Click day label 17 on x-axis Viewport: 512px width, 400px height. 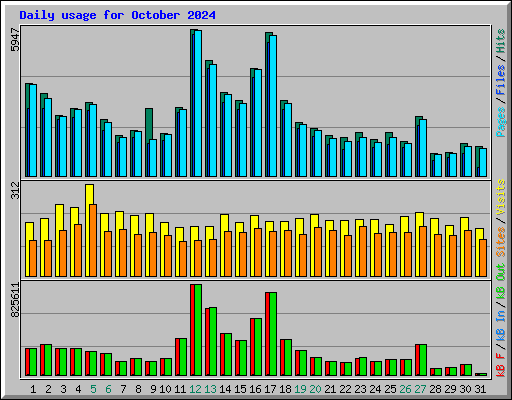pyautogui.click(x=270, y=389)
